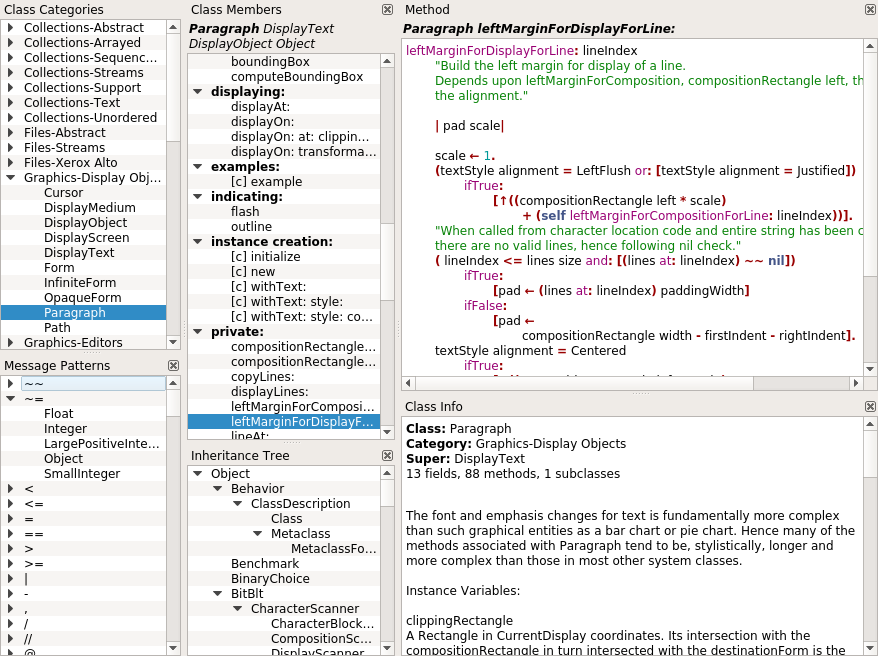Close the Inheritance Tree panel
Viewport: 878px width, 656px height.
click(x=387, y=456)
